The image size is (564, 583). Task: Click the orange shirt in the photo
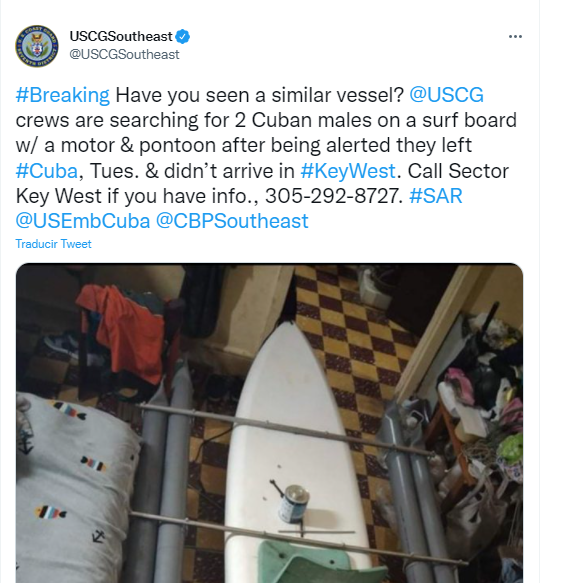pos(124,333)
